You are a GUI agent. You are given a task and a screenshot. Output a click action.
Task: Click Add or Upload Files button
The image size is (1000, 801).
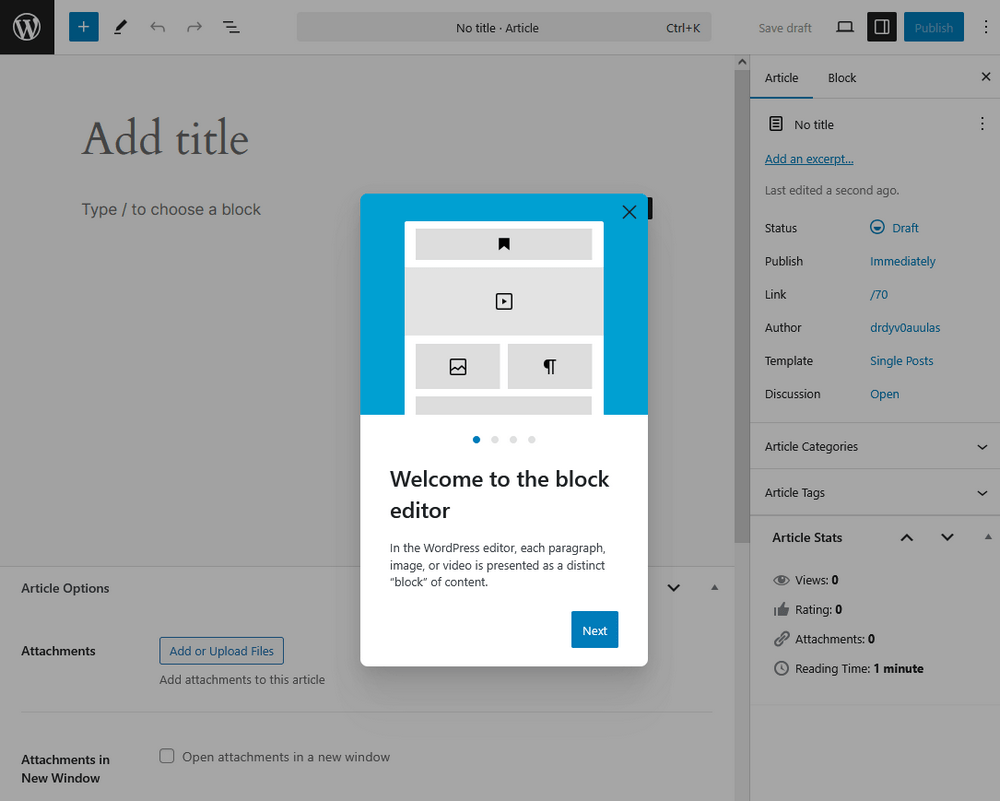pos(221,650)
